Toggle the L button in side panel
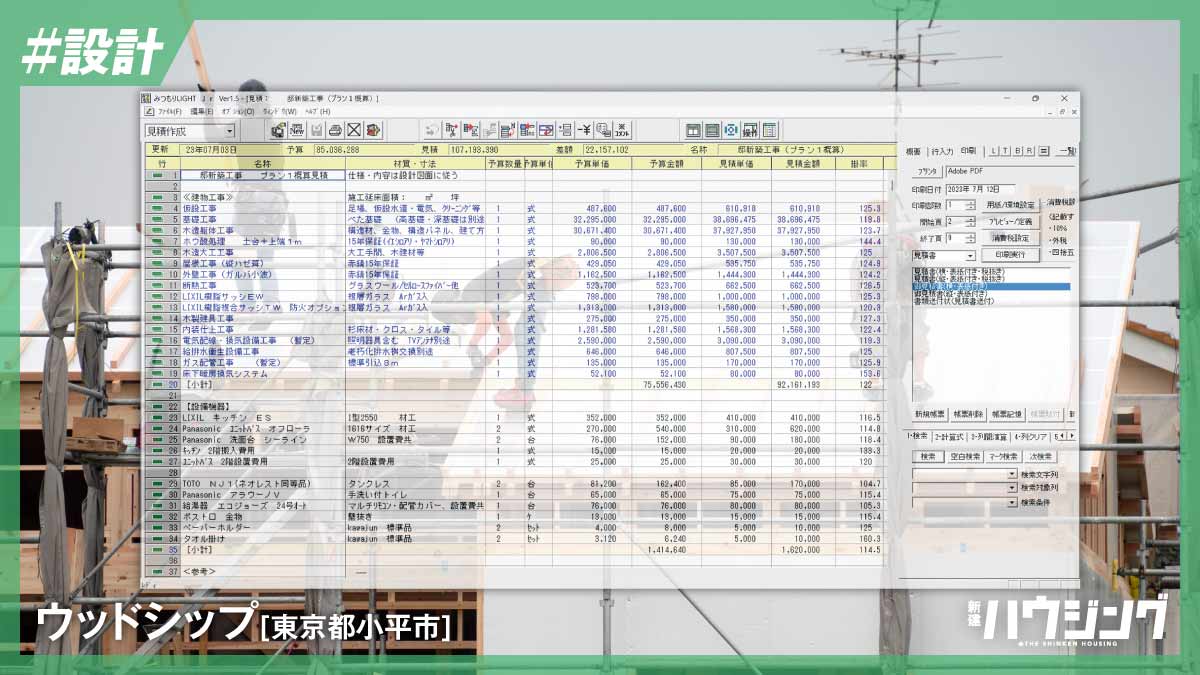The width and height of the screenshot is (1200, 675). pos(993,151)
